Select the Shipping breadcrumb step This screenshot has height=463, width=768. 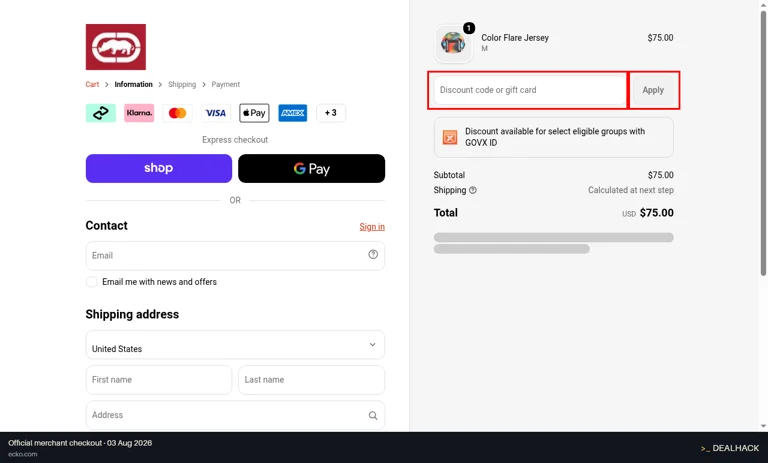coord(182,84)
